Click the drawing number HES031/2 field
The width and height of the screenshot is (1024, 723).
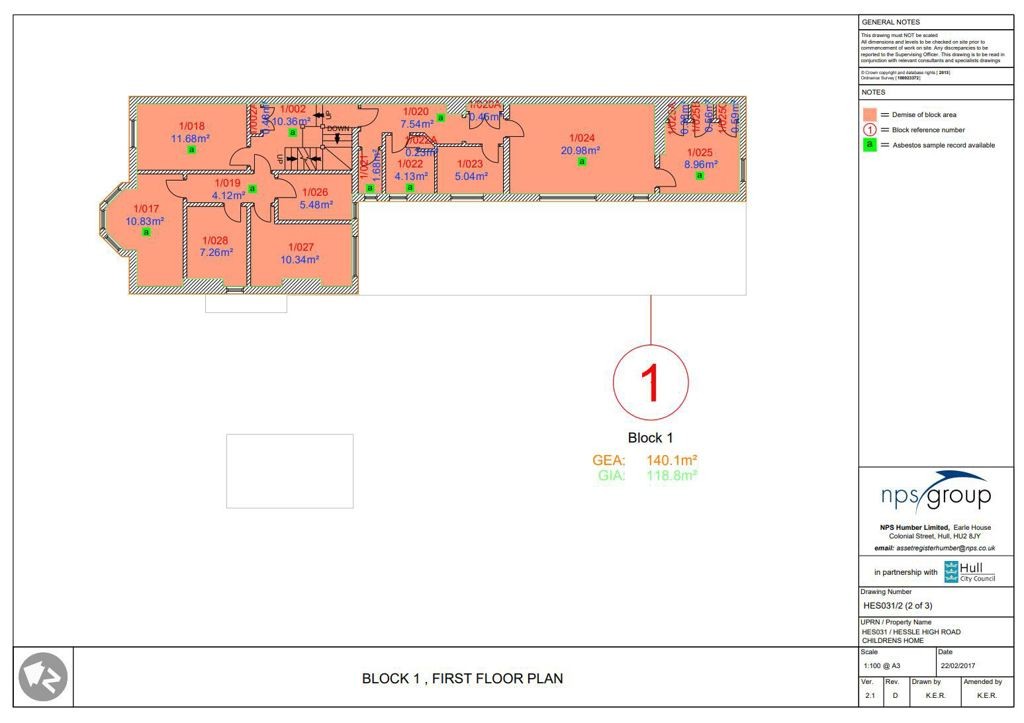(x=898, y=606)
